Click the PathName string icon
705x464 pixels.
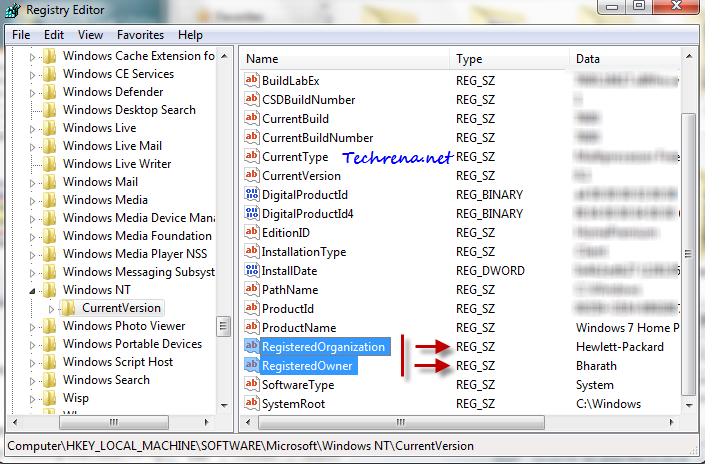coord(251,289)
